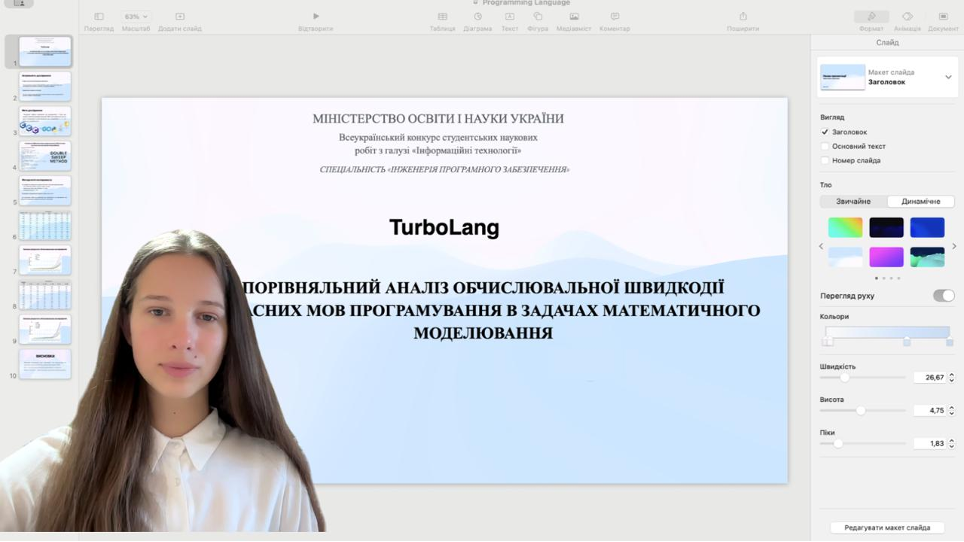
Task: Select the Динамічне background tab
Action: (x=920, y=202)
